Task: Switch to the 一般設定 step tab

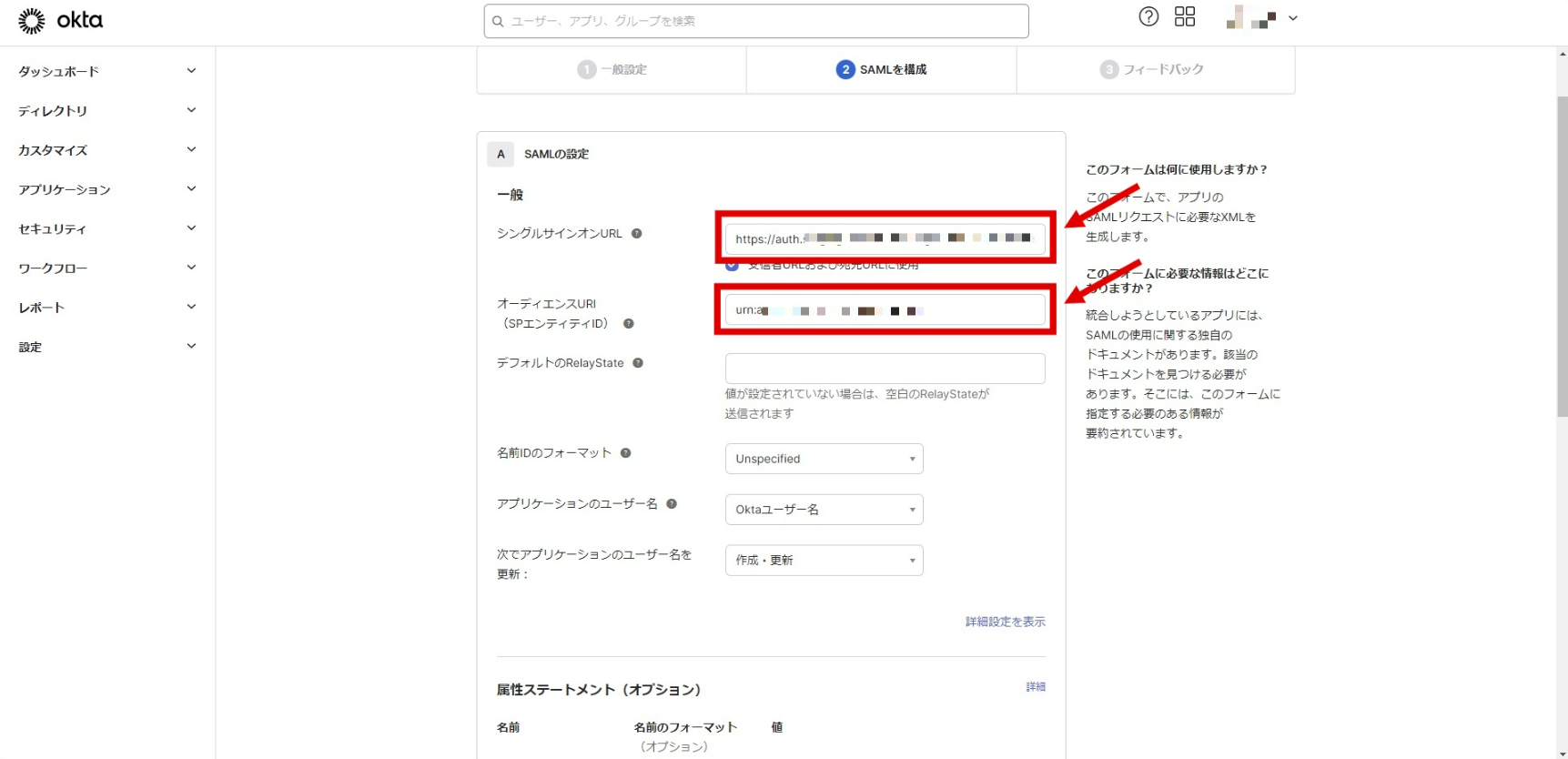Action: click(x=612, y=70)
